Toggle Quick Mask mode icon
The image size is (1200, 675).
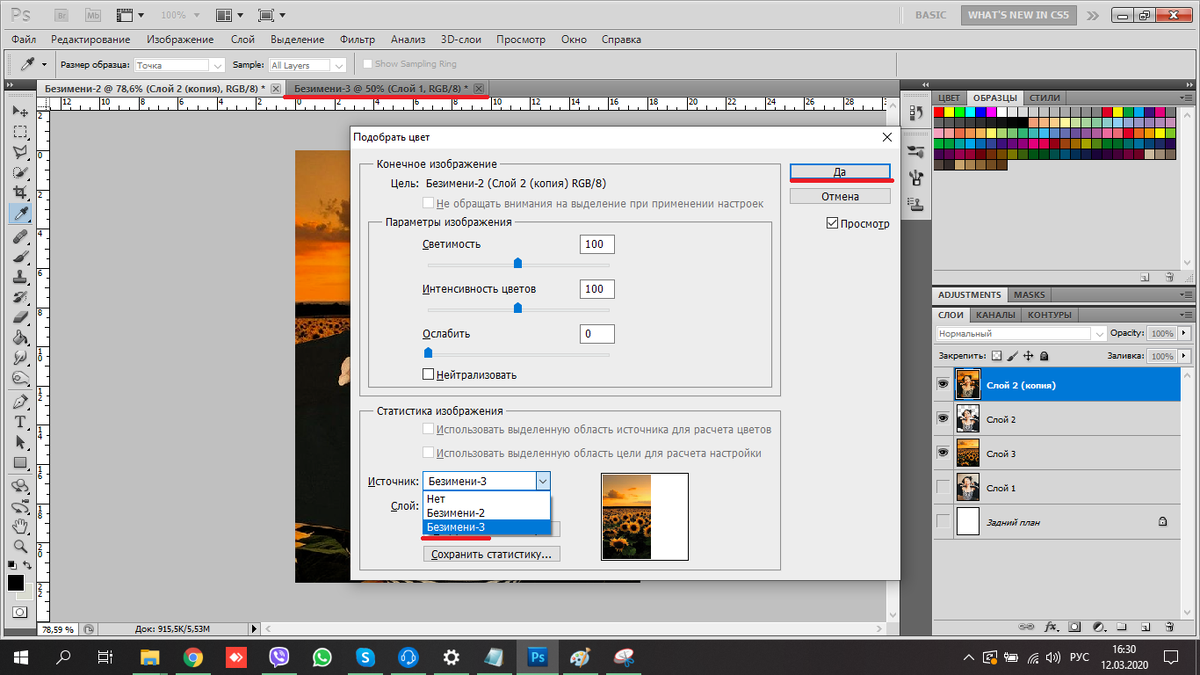coord(19,611)
